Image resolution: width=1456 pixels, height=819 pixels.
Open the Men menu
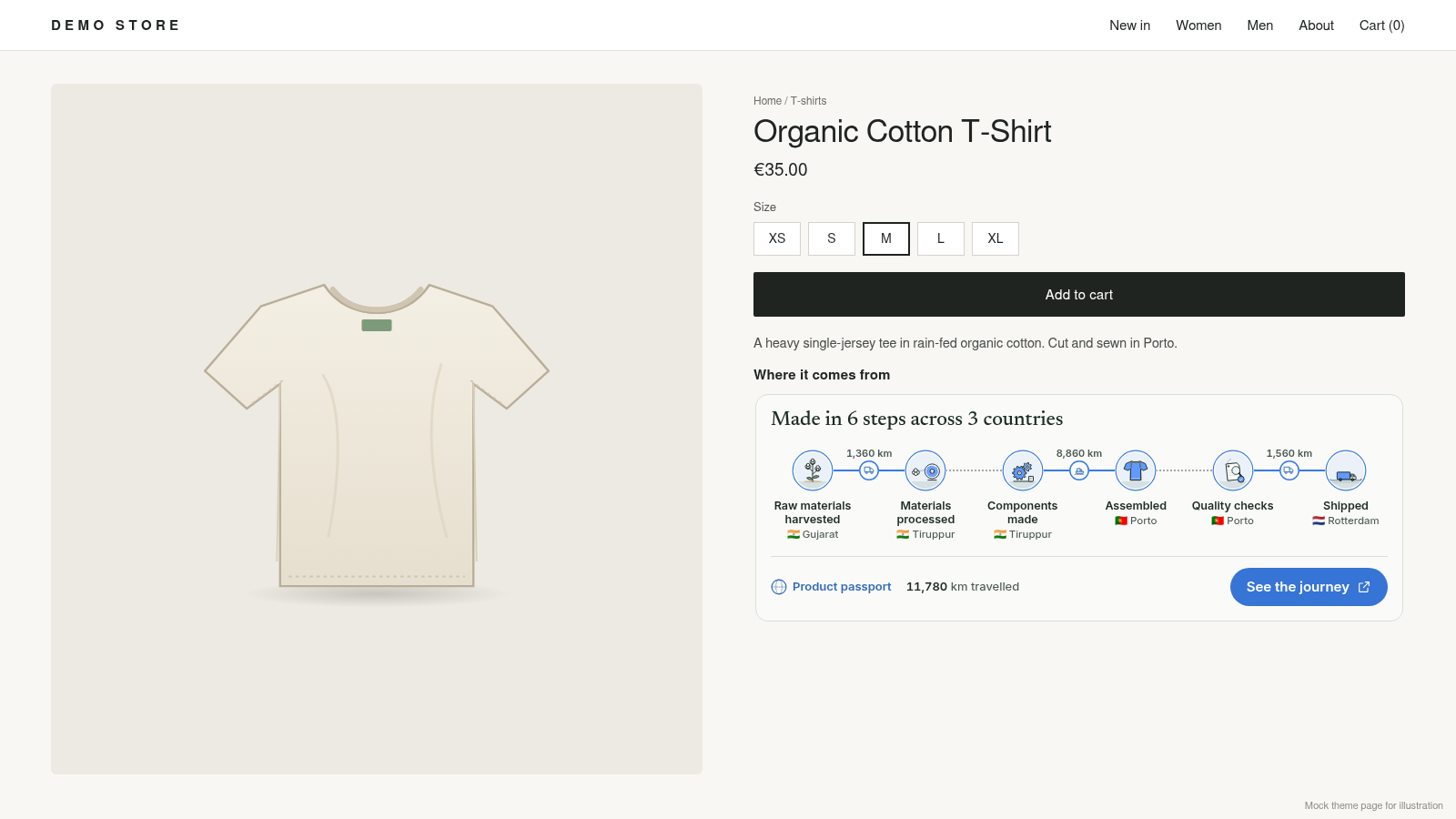click(1259, 25)
